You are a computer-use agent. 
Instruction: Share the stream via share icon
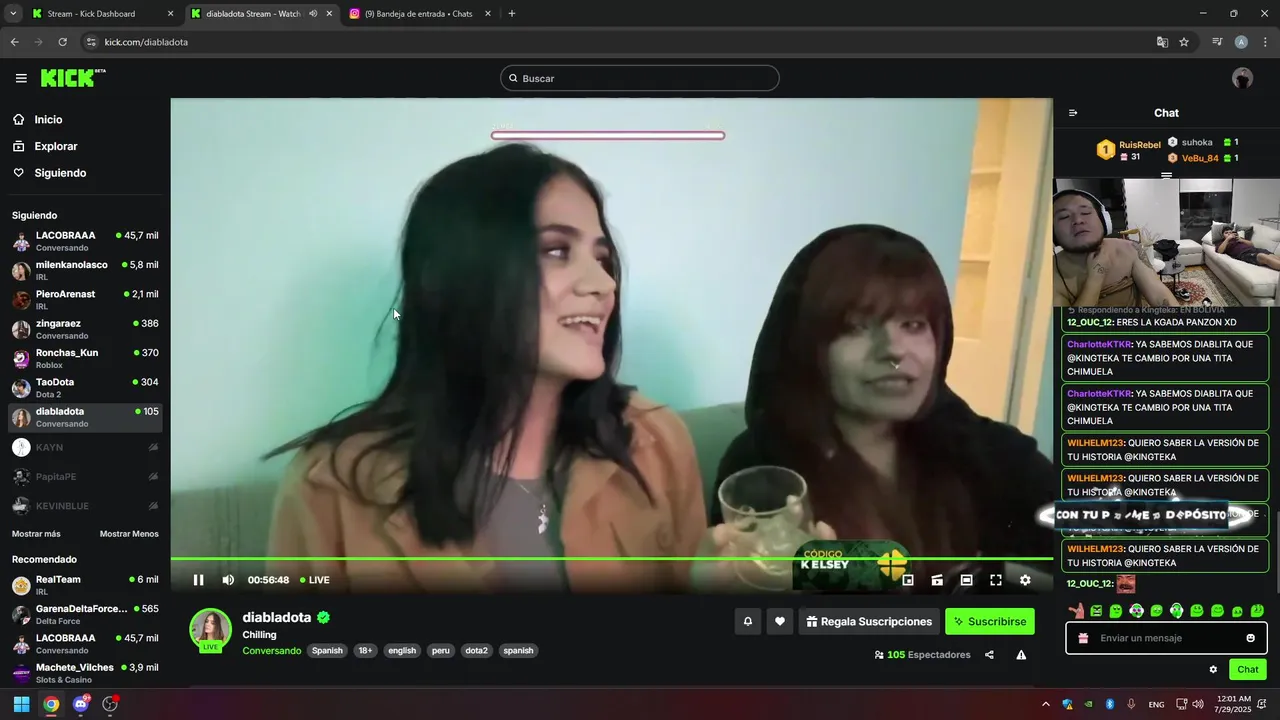click(x=989, y=655)
